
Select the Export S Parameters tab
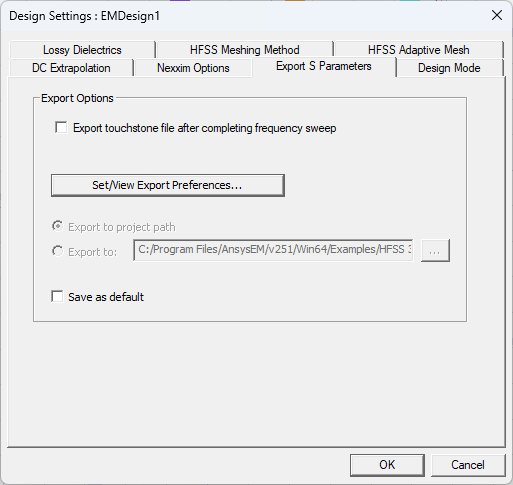tap(324, 66)
